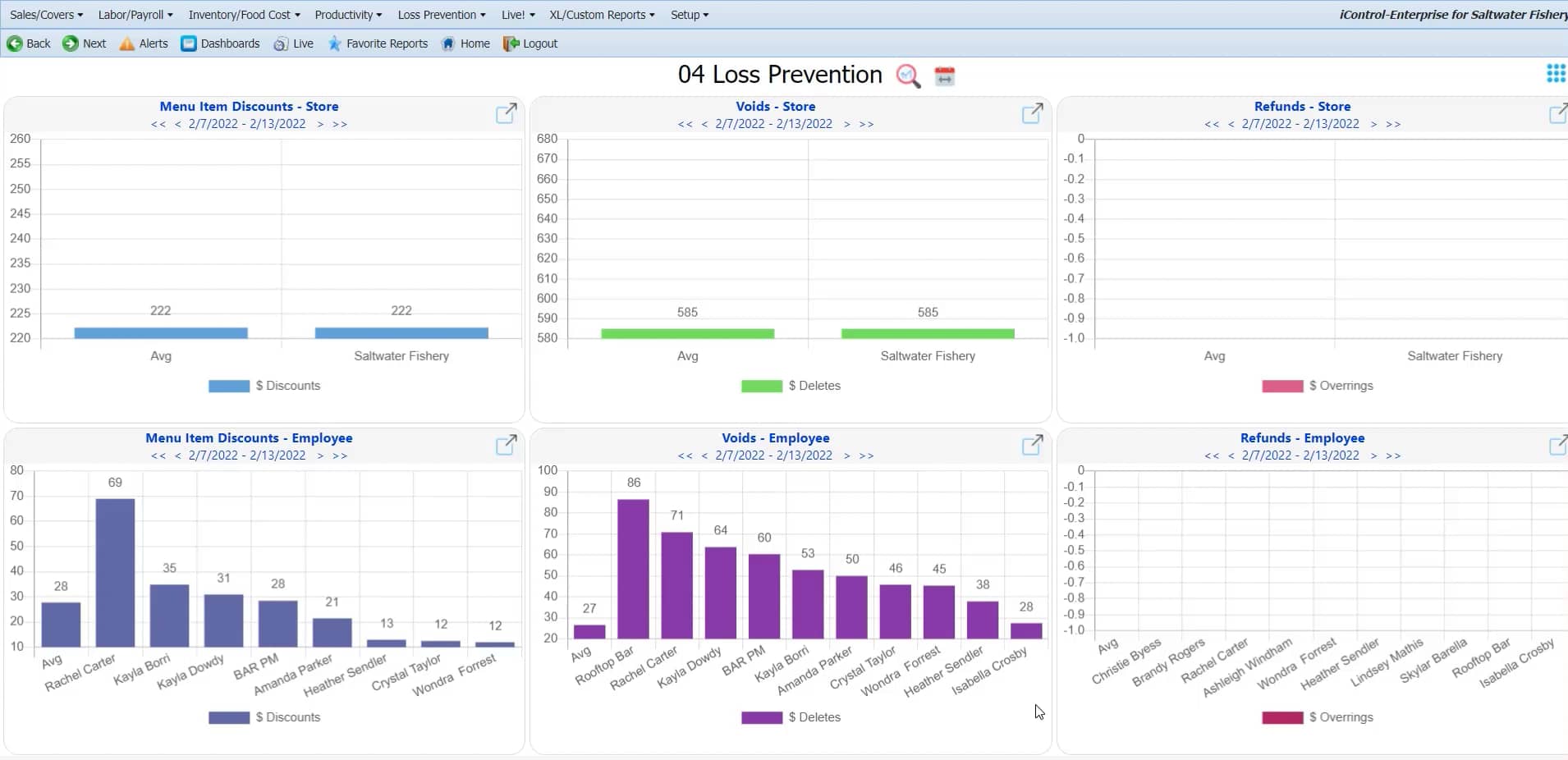Open the calendar date-range icon beside the title
Screen dimensions: 1568x760
coord(944,76)
